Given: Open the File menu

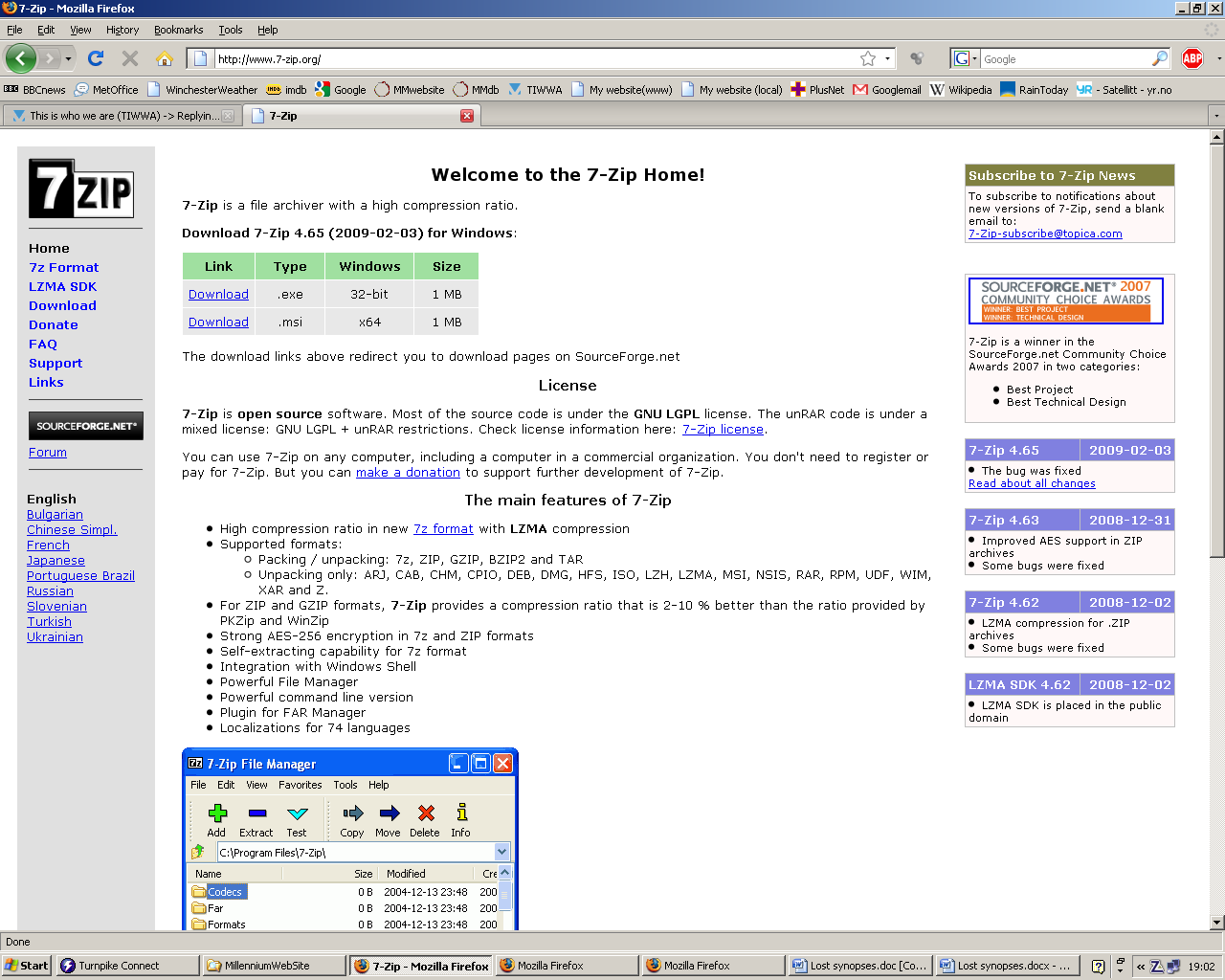Looking at the screenshot, I should click(x=14, y=30).
